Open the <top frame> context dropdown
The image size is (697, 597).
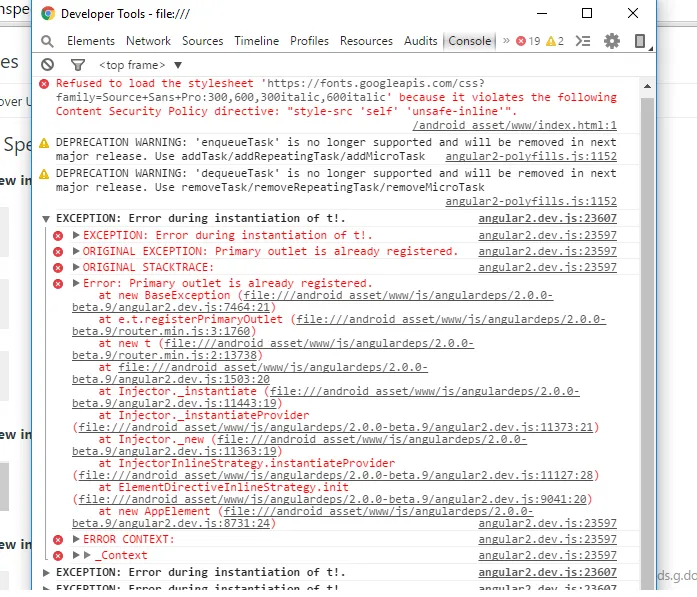[x=140, y=65]
